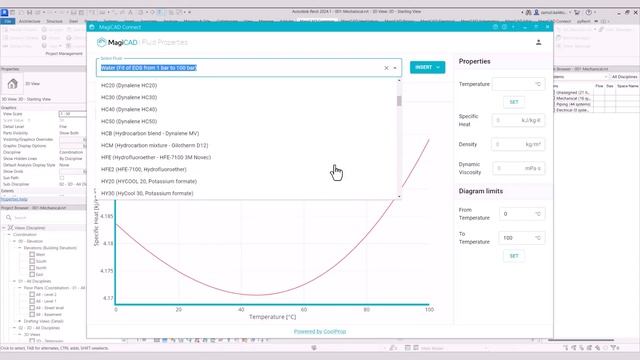
Task: Click the 3D View house icon
Action: pyautogui.click(x=12, y=84)
